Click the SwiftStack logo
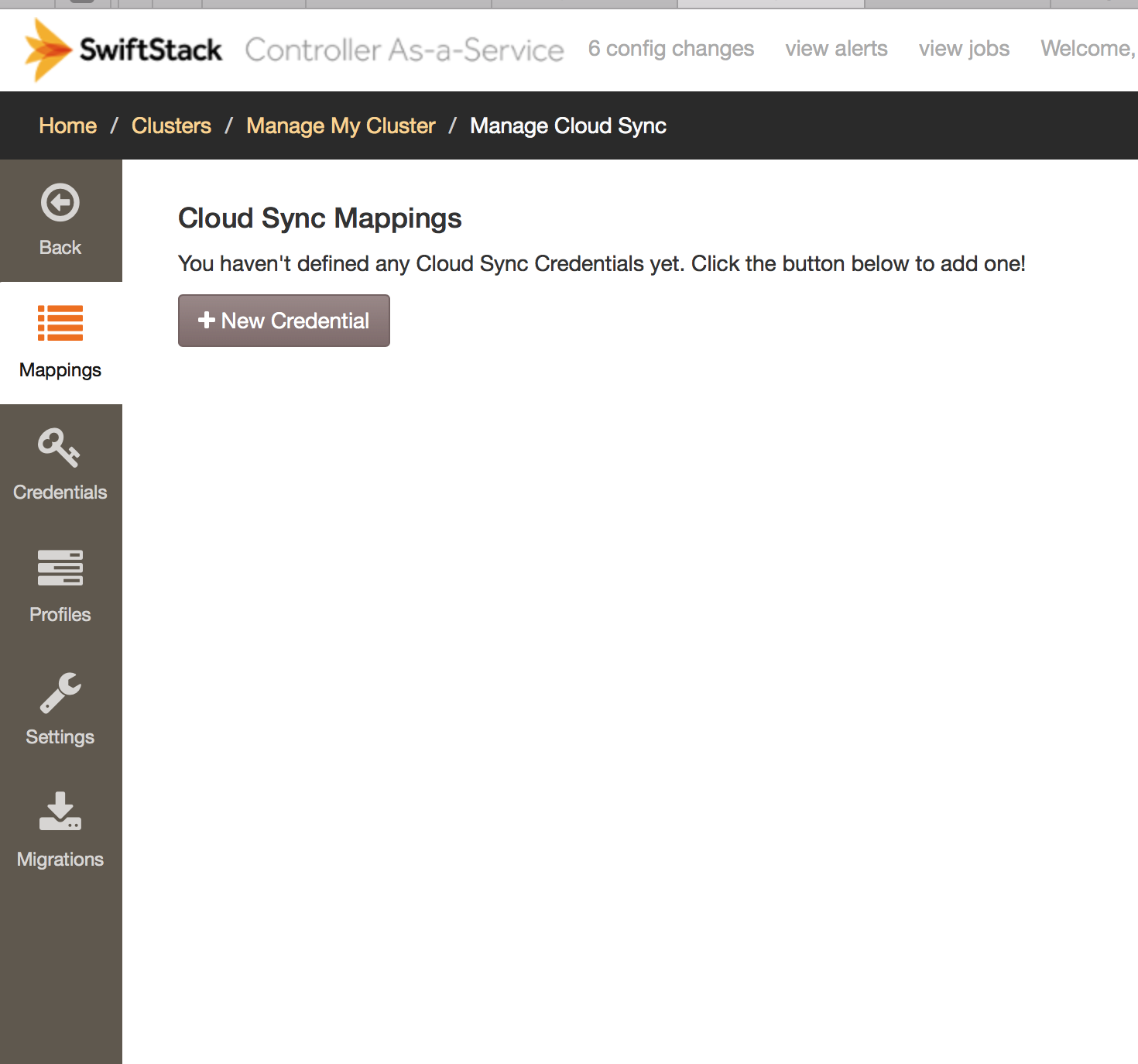 coord(124,50)
